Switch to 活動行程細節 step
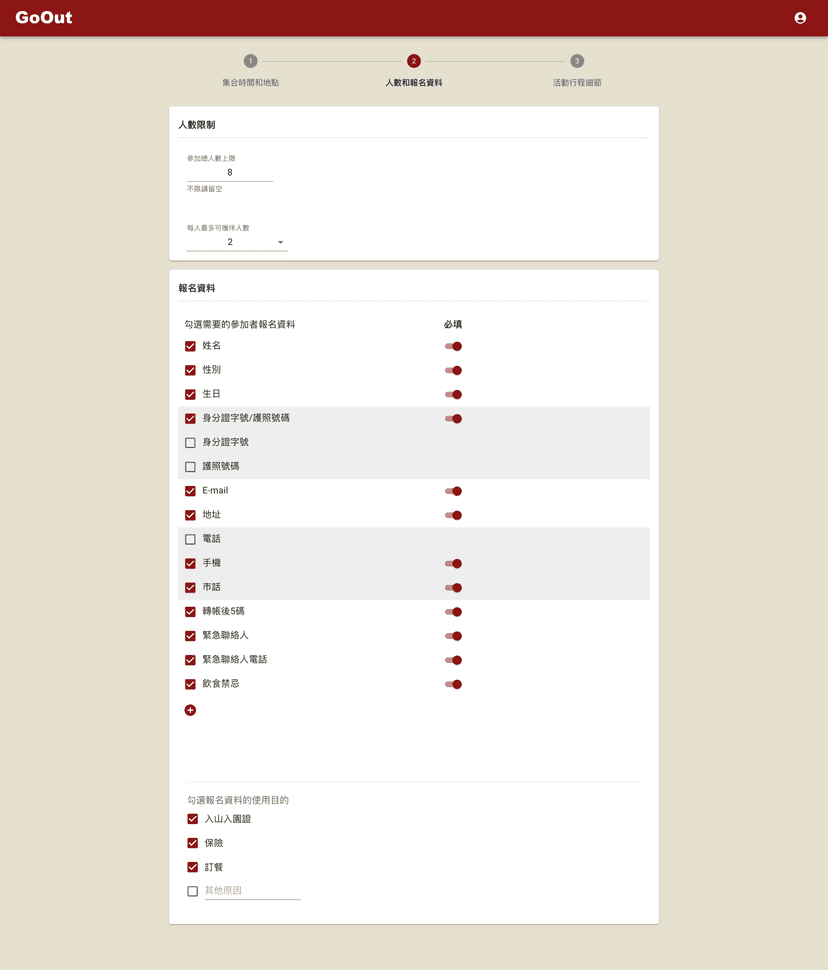The height and width of the screenshot is (970, 828). click(x=577, y=83)
